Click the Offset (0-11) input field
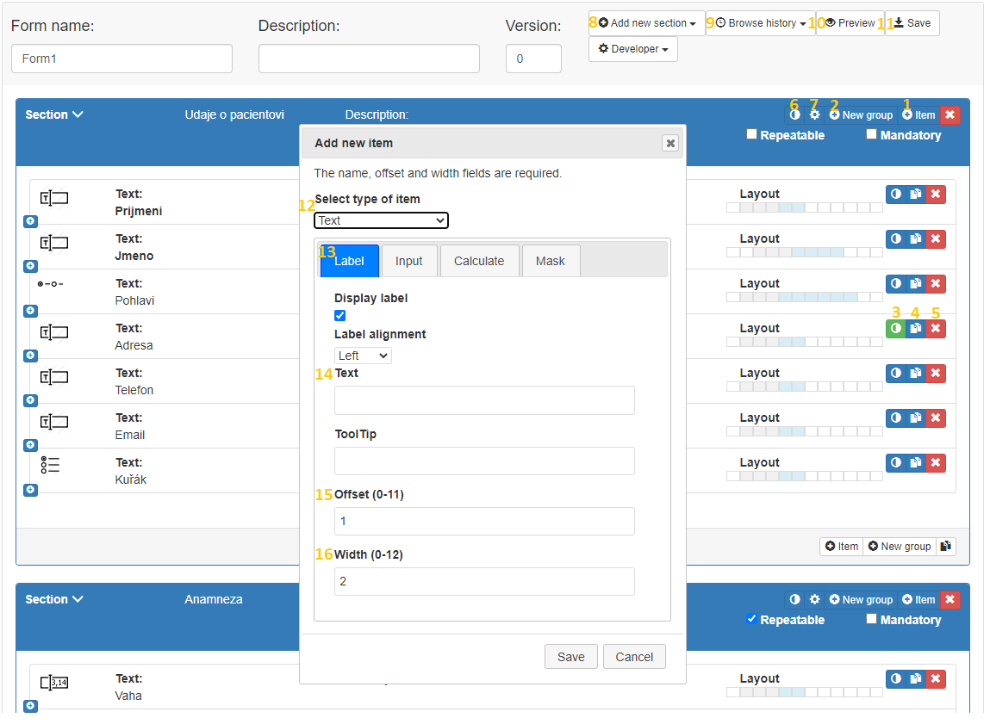This screenshot has height=724, width=990. pyautogui.click(x=484, y=521)
